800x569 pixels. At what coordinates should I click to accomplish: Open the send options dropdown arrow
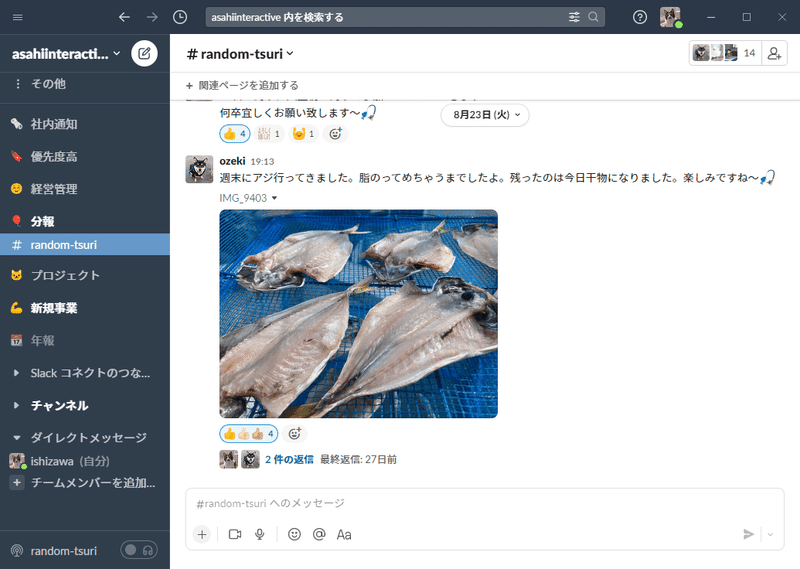(x=770, y=534)
